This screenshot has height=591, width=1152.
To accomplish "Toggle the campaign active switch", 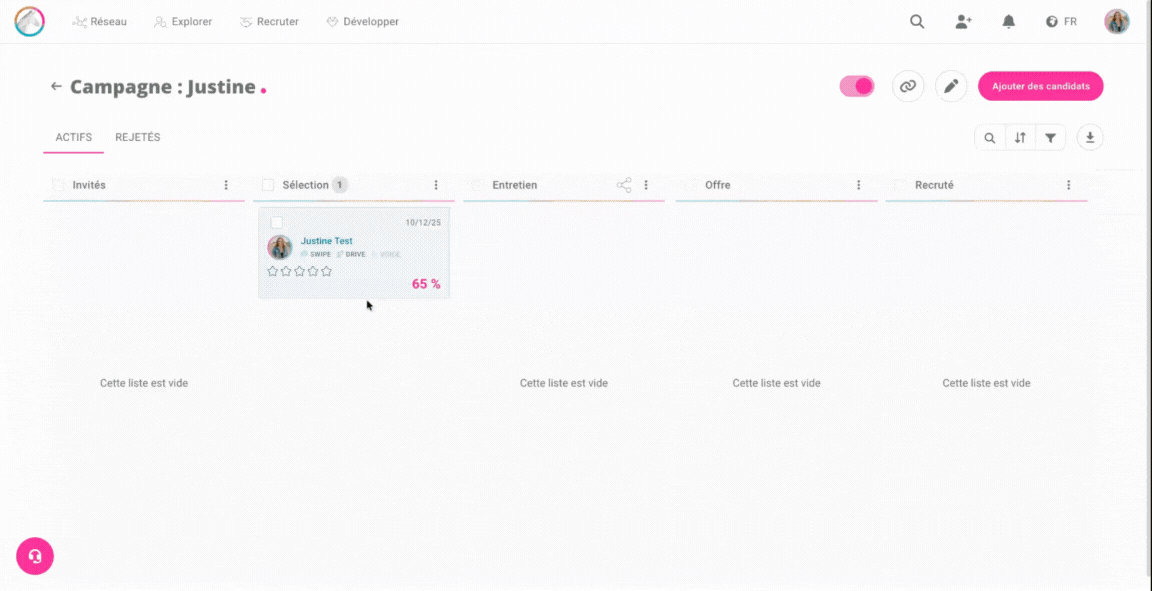I will click(x=857, y=86).
